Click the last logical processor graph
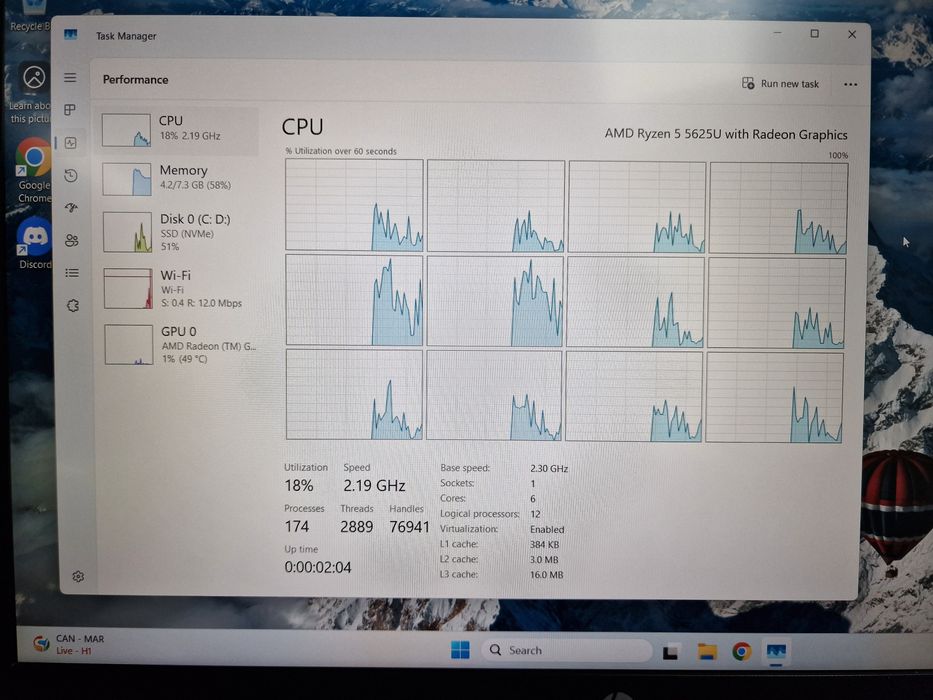The image size is (933, 700). [x=775, y=398]
